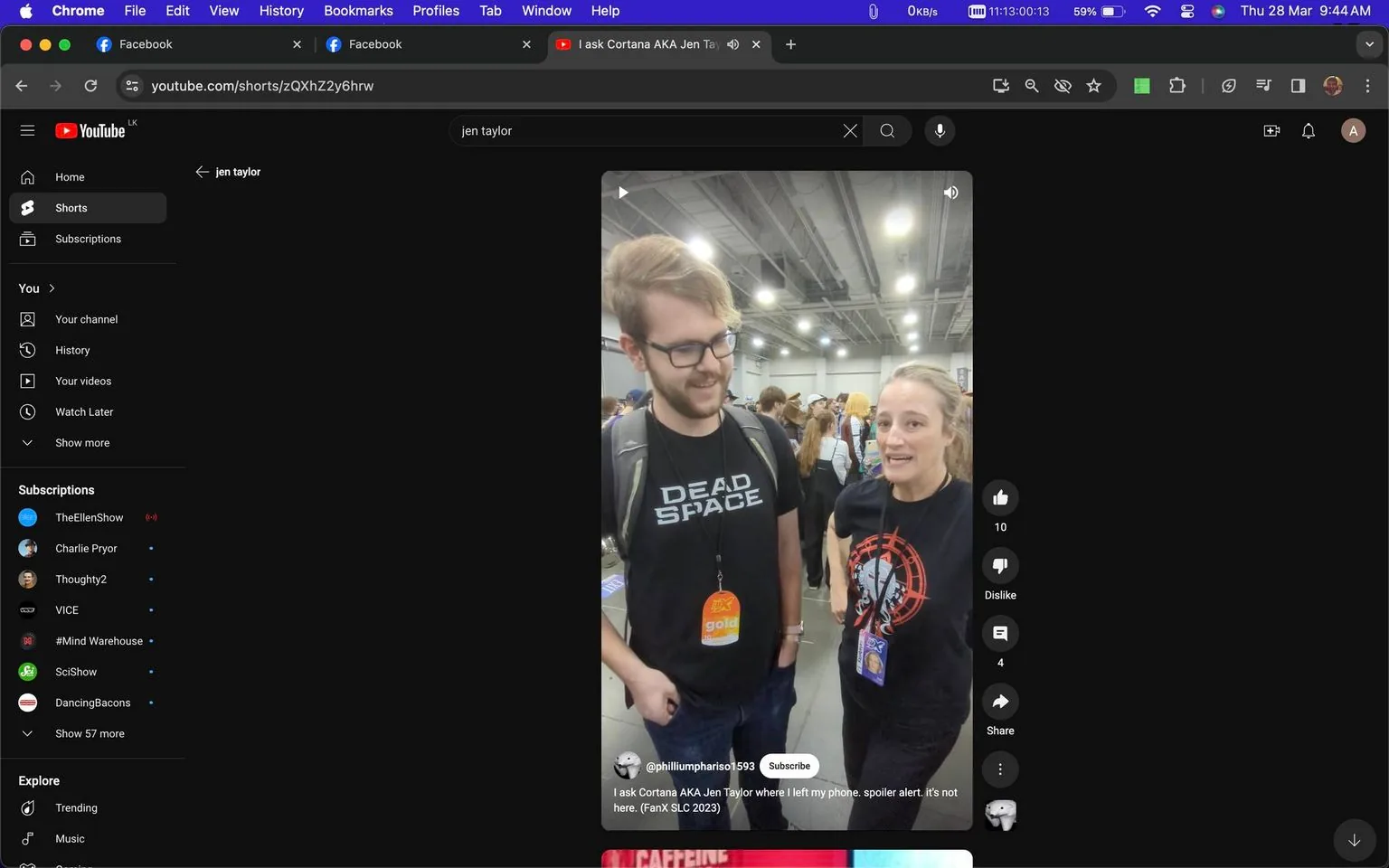Select Shorts in the sidebar

71,207
